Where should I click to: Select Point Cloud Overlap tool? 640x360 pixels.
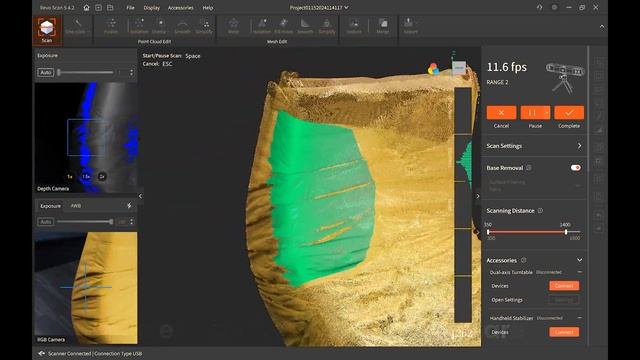(160, 27)
